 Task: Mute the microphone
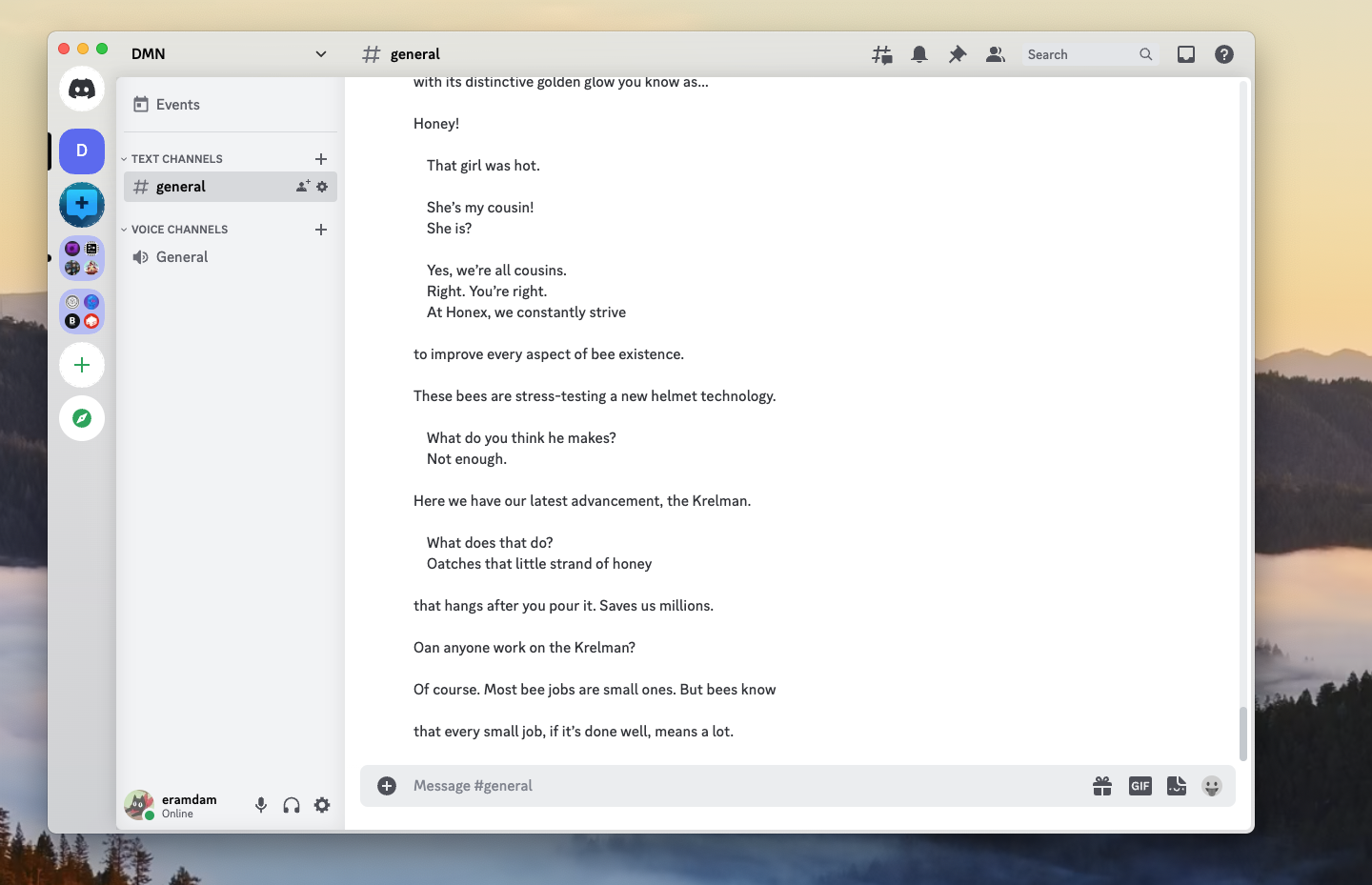tap(261, 806)
